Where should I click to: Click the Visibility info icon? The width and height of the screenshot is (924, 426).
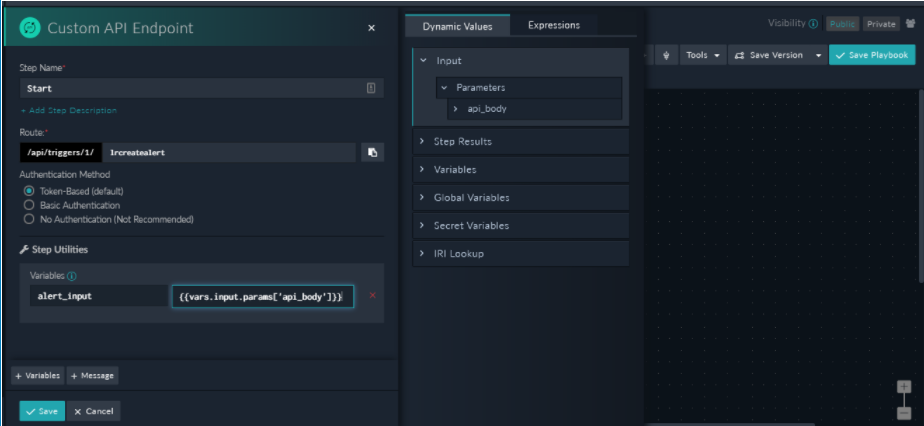point(813,24)
